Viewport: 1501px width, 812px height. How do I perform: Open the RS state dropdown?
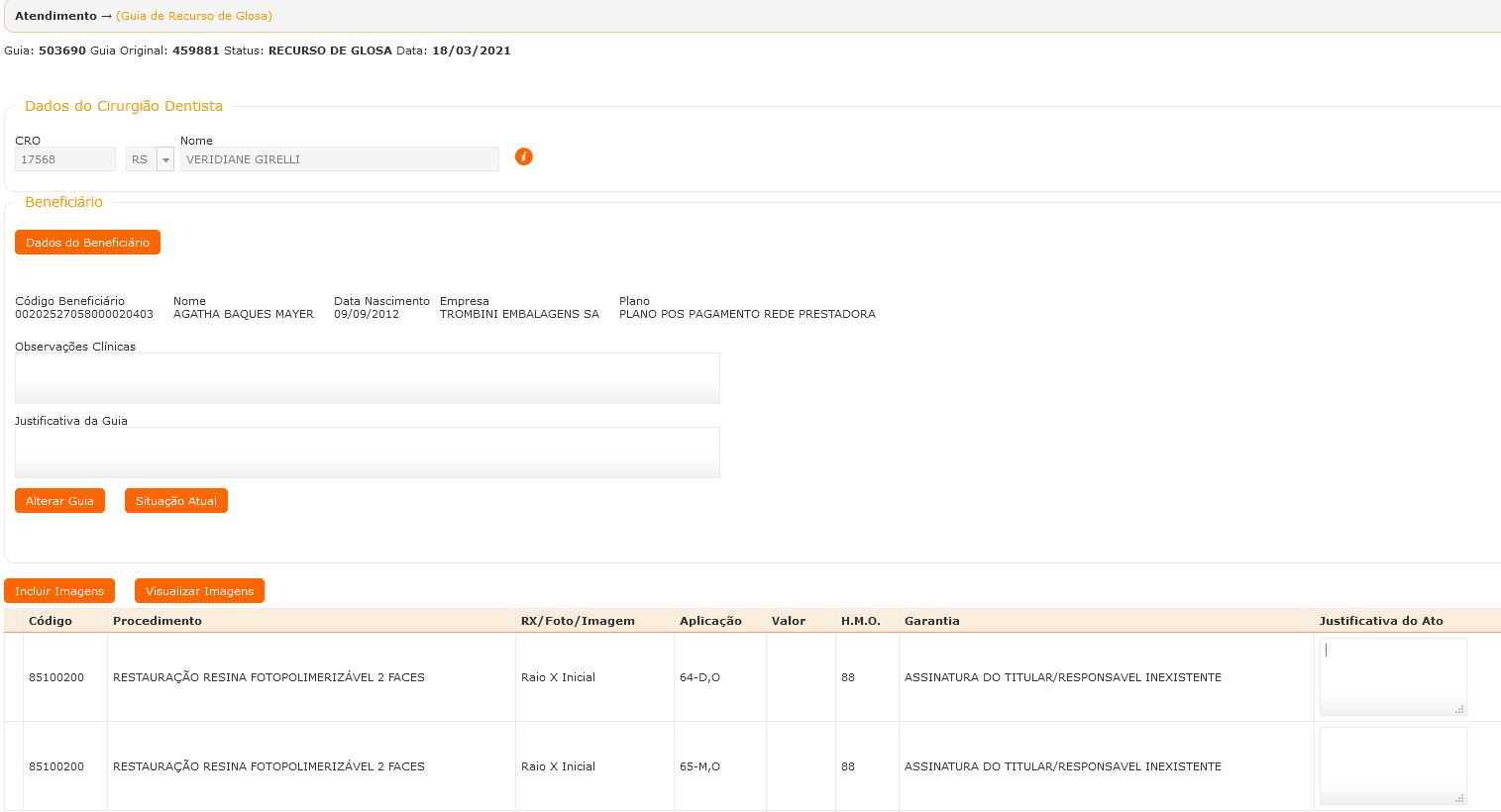165,159
